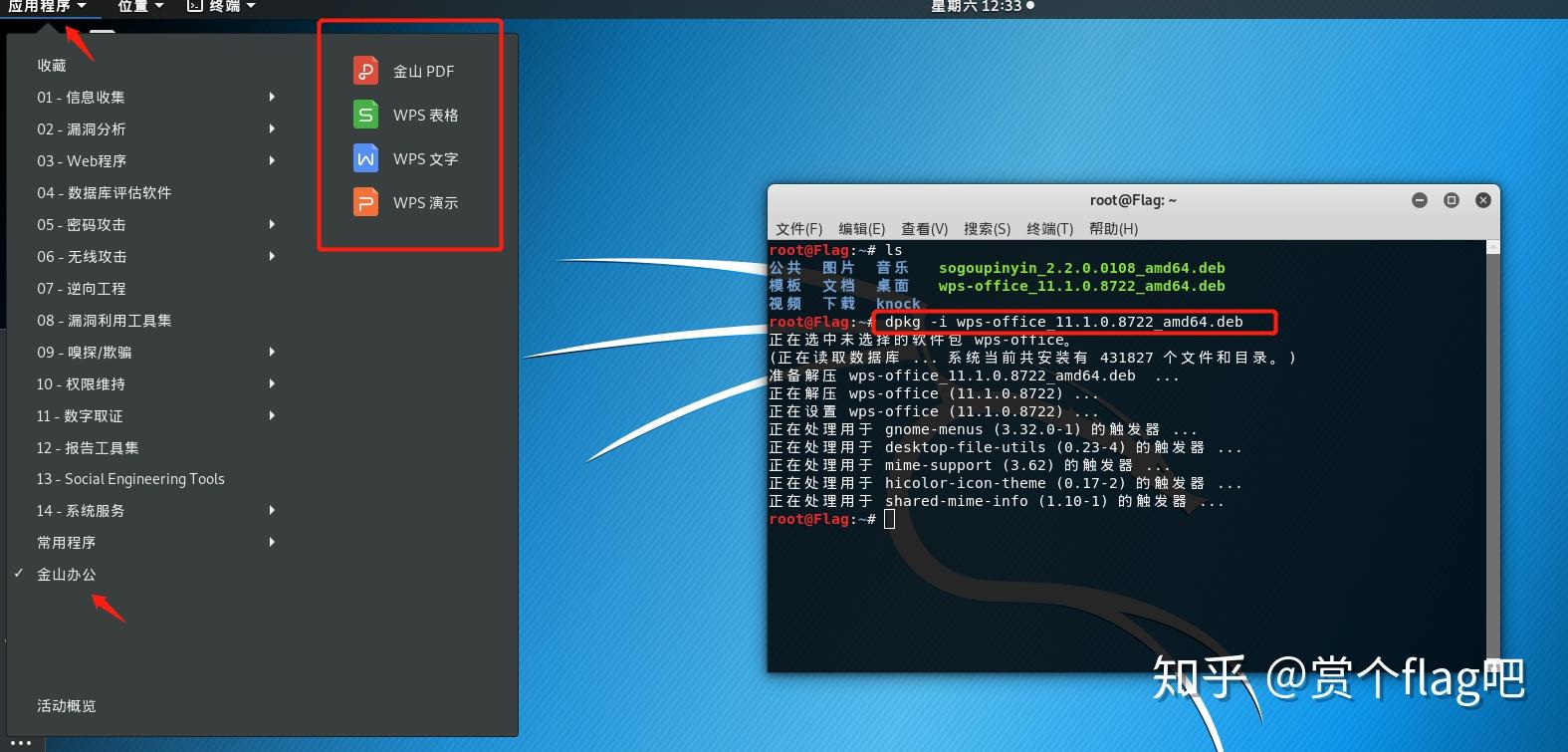Image resolution: width=1568 pixels, height=752 pixels.
Task: Click the gnome-menus trigger line in terminal
Action: [x=984, y=429]
